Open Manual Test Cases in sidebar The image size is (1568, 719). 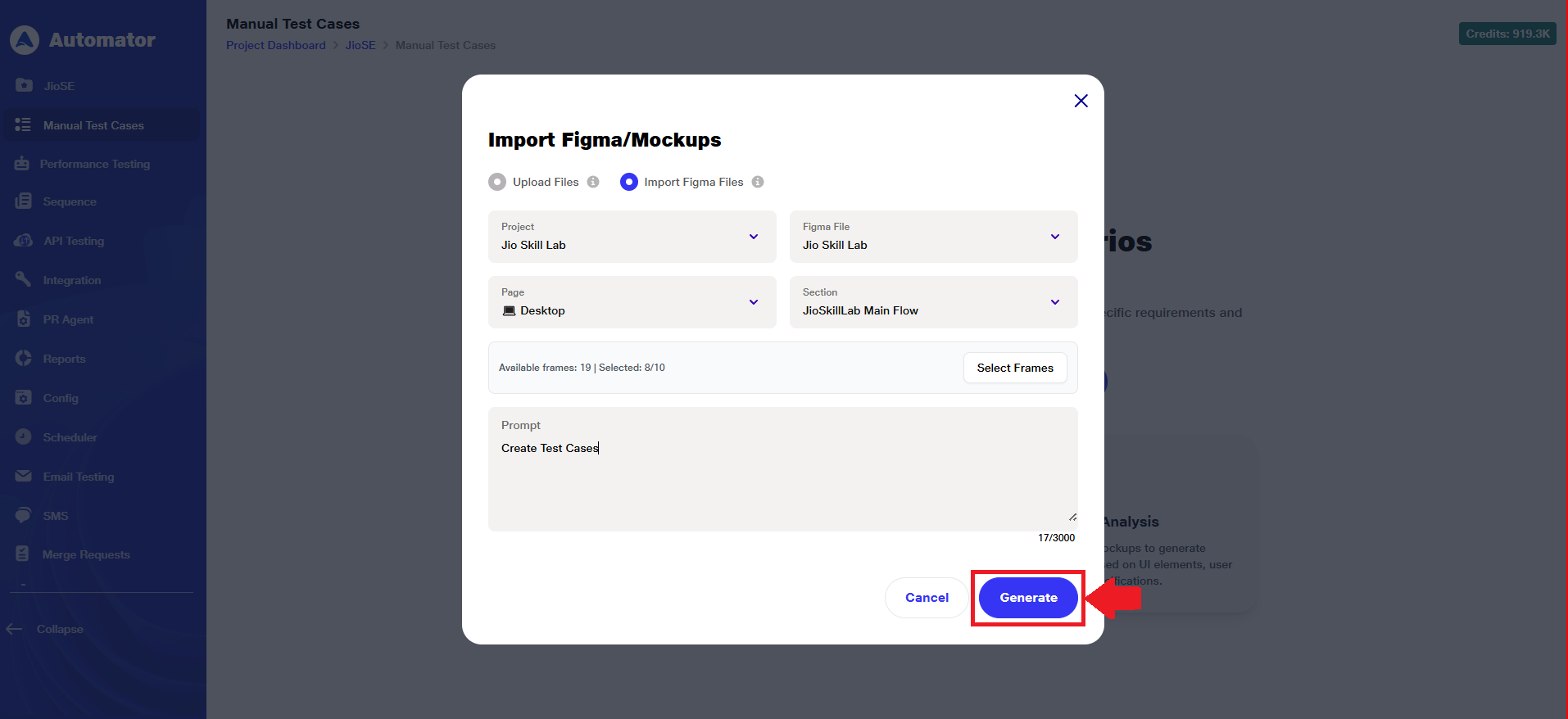tap(93, 125)
